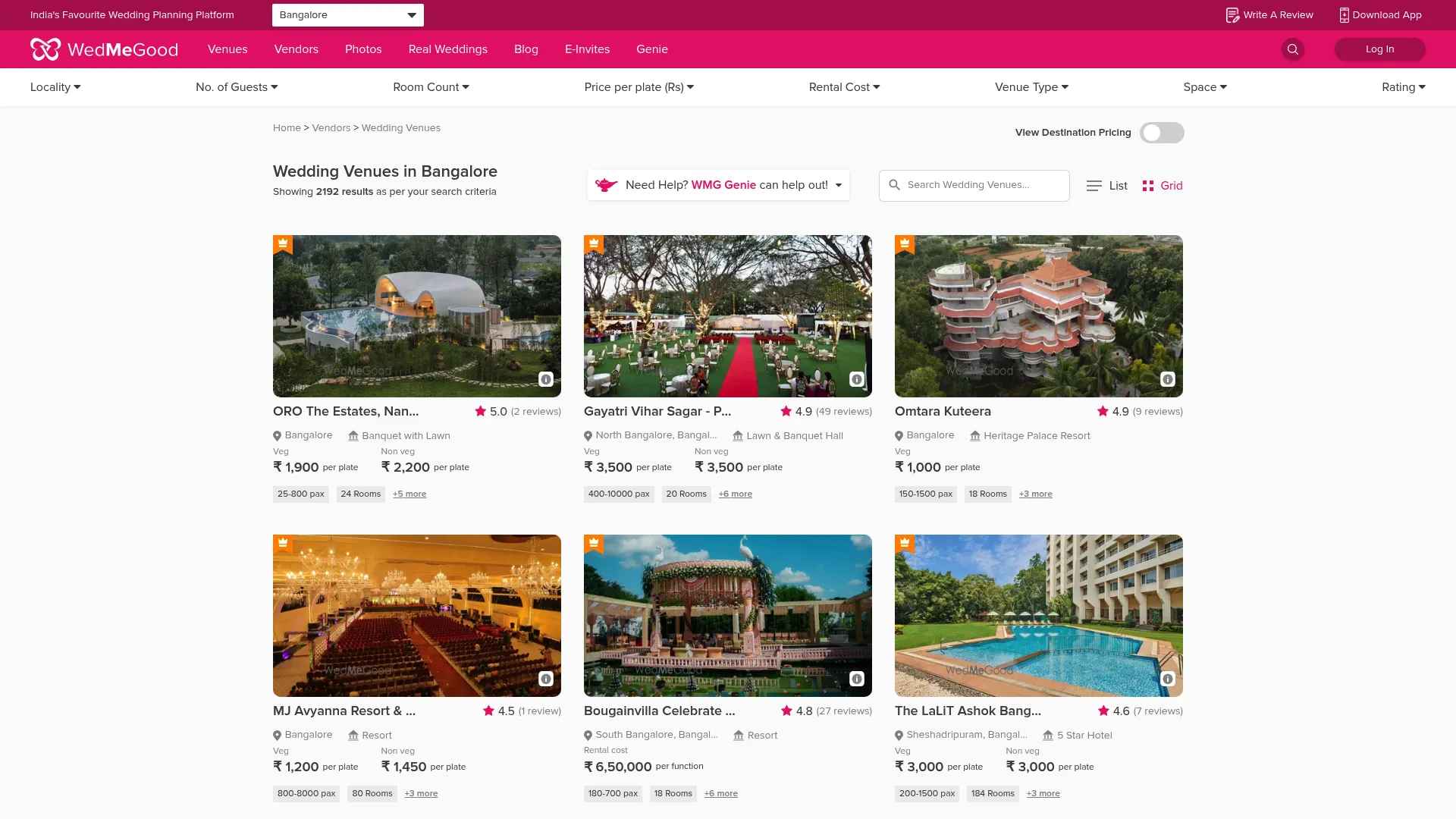Select the E-Invites navigation item

587,49
